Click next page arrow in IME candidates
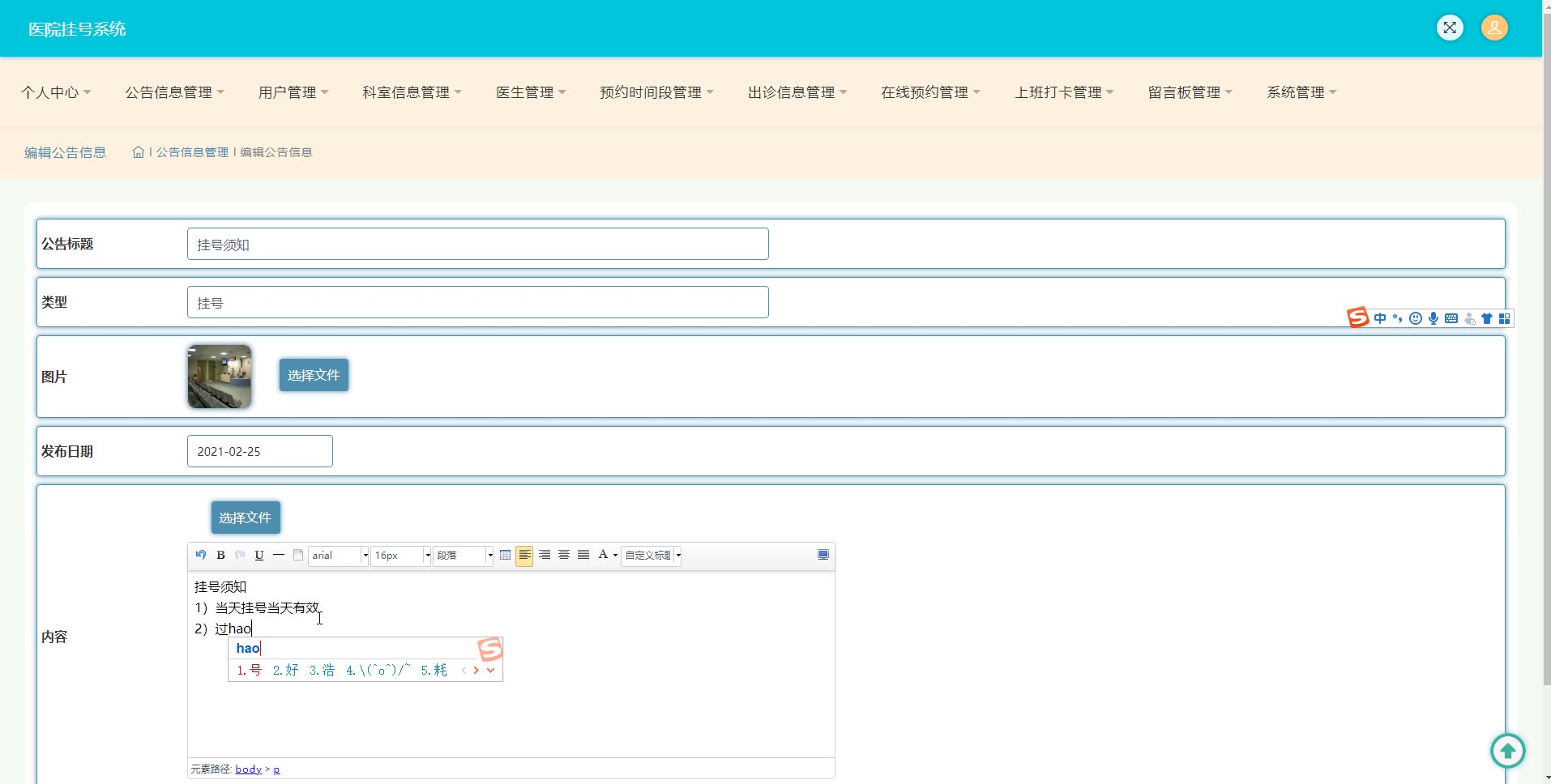 click(476, 670)
